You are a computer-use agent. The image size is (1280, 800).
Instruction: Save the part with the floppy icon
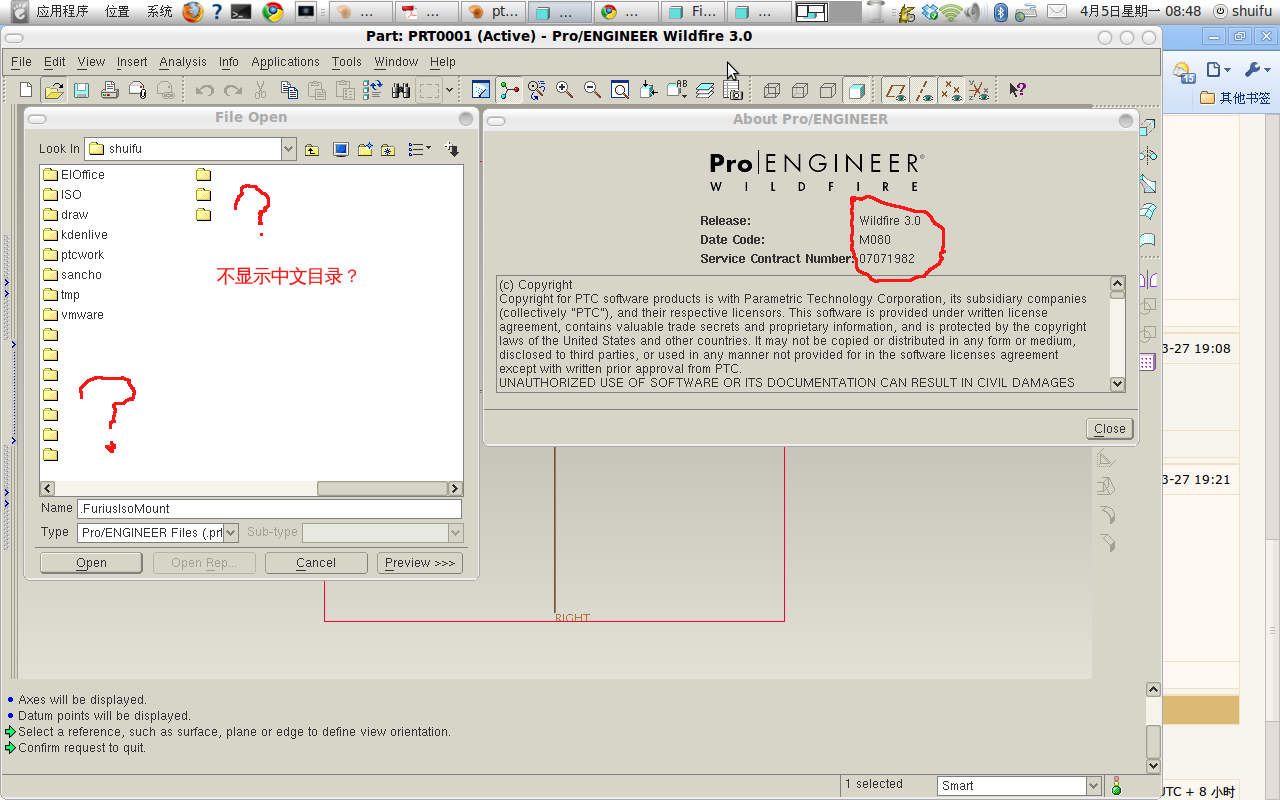coord(82,90)
